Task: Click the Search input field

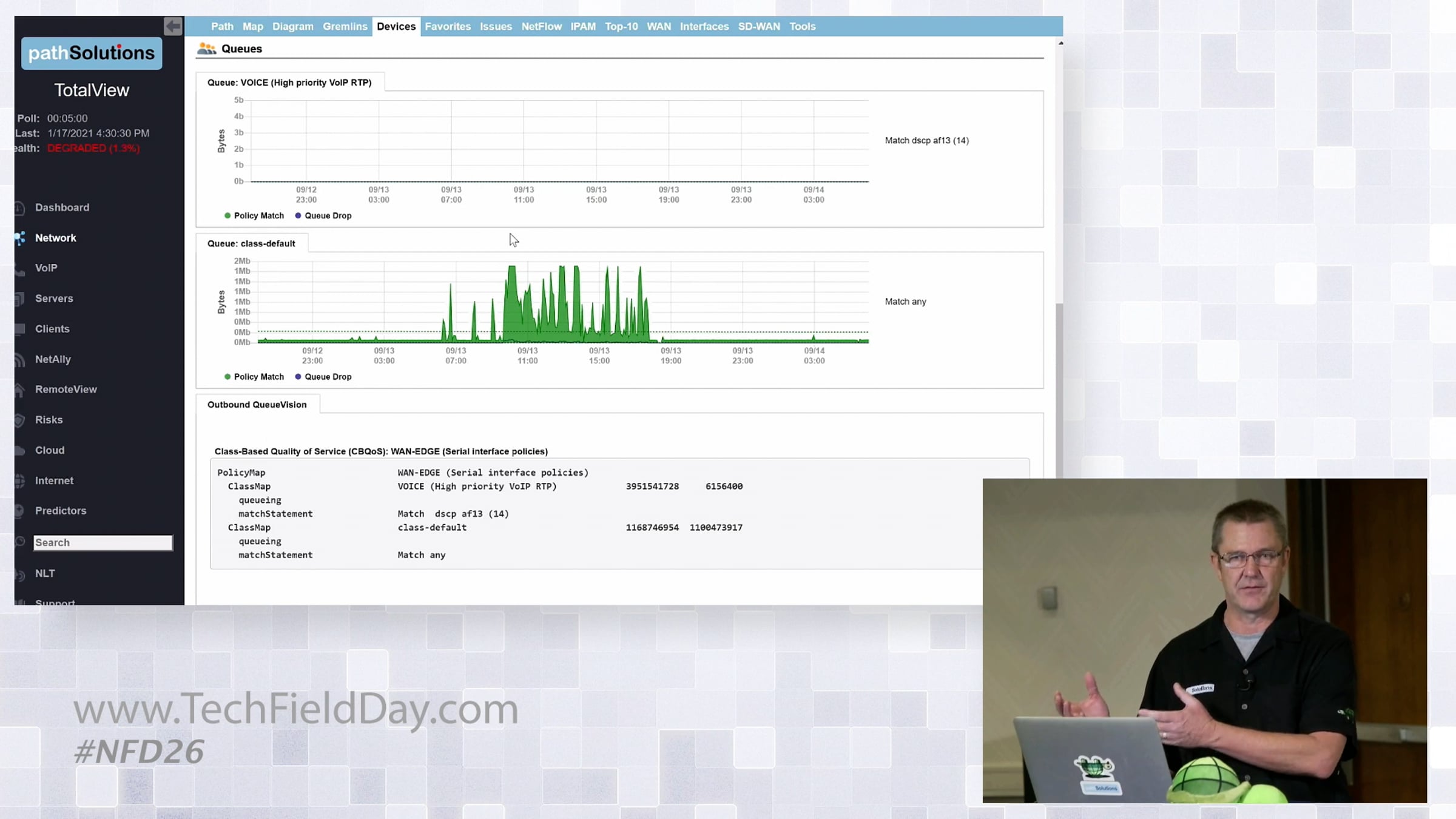Action: point(103,542)
